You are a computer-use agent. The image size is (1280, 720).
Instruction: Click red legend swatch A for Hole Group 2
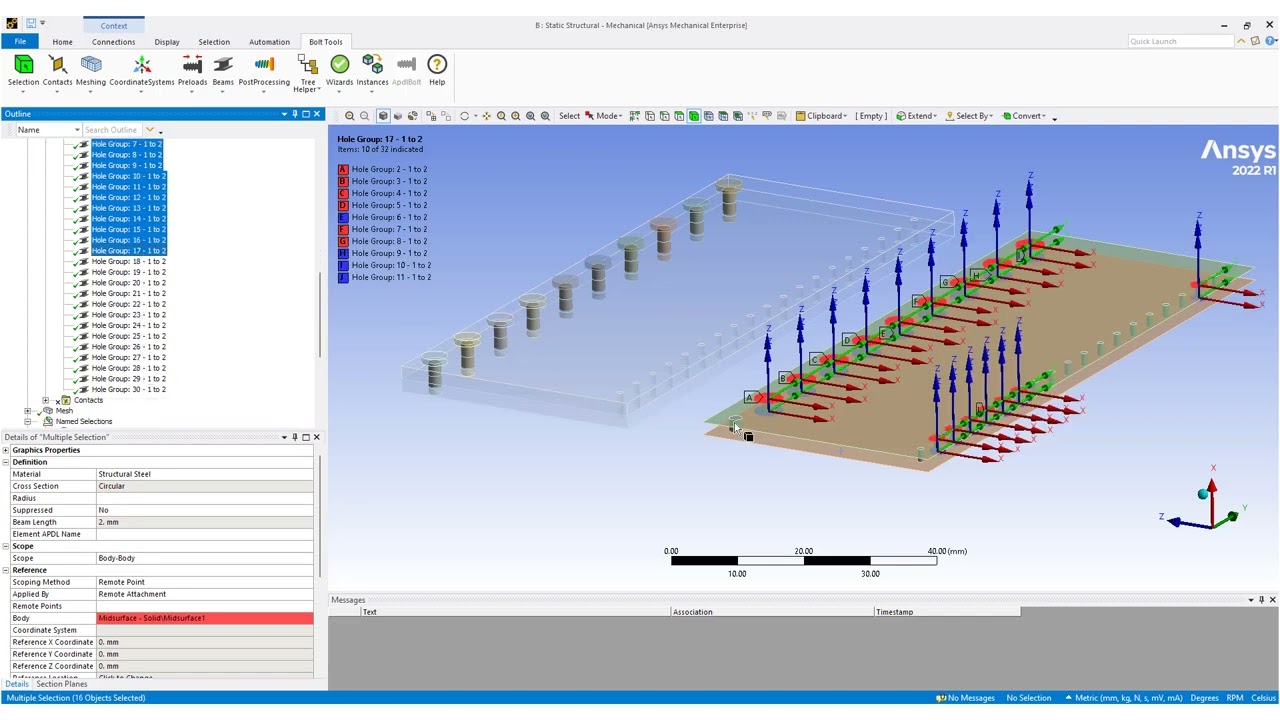(x=343, y=170)
